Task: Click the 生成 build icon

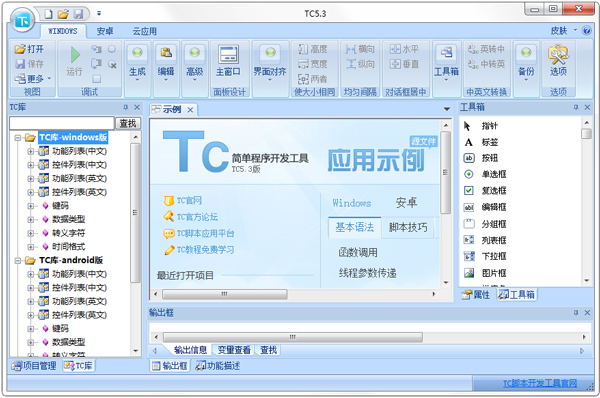Action: click(137, 52)
